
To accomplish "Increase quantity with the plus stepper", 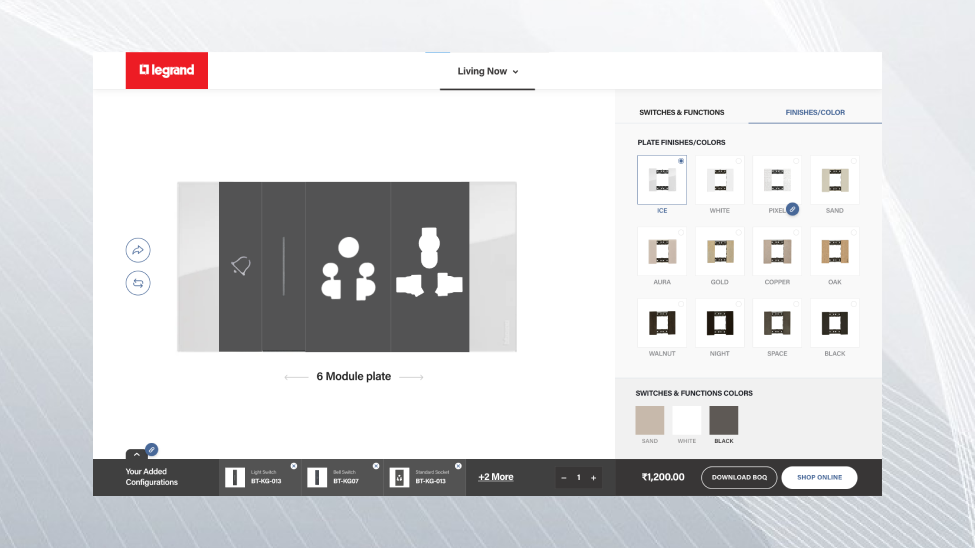I will click(x=594, y=478).
